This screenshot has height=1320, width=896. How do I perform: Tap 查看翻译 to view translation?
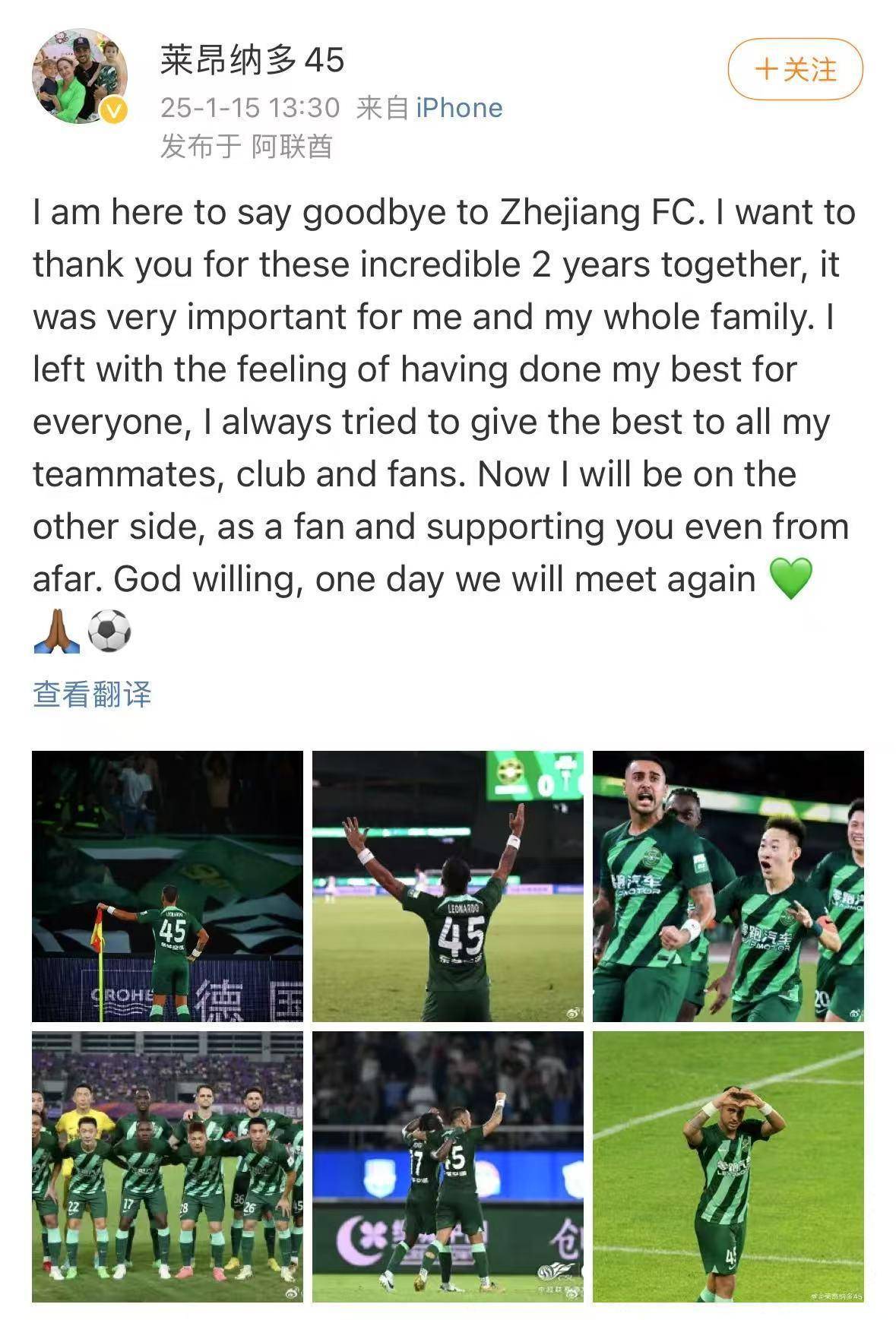coord(92,694)
